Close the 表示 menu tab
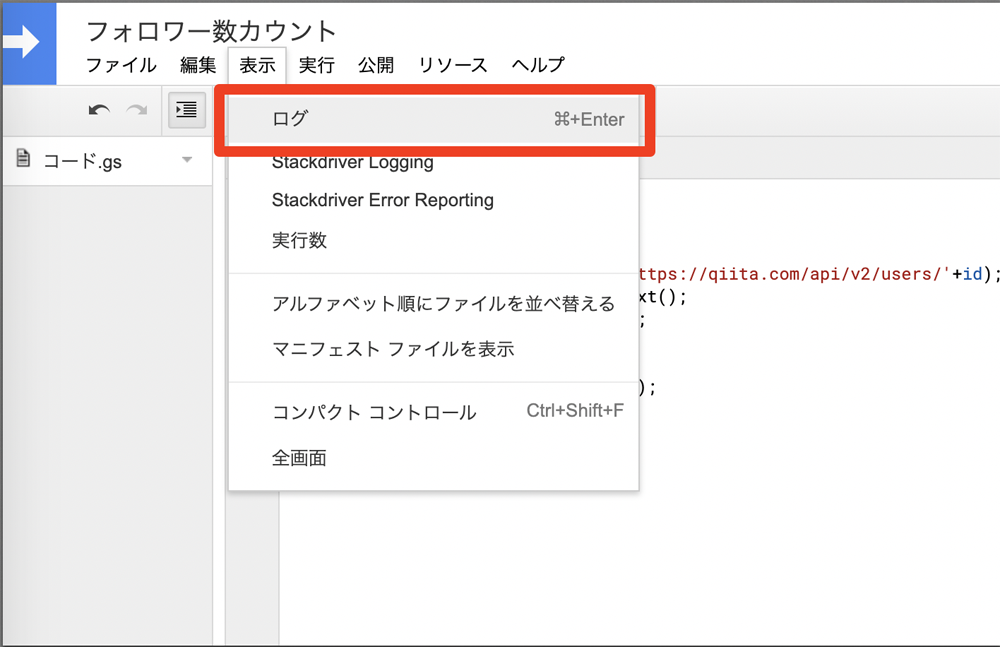The image size is (1000, 647). point(257,65)
